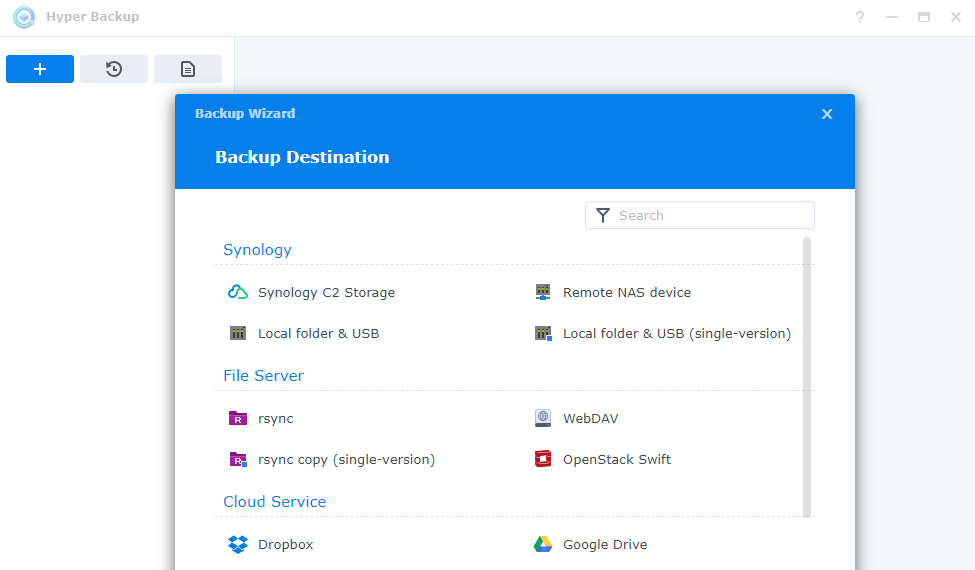
Task: Choose the Dropbox label
Action: 285,545
